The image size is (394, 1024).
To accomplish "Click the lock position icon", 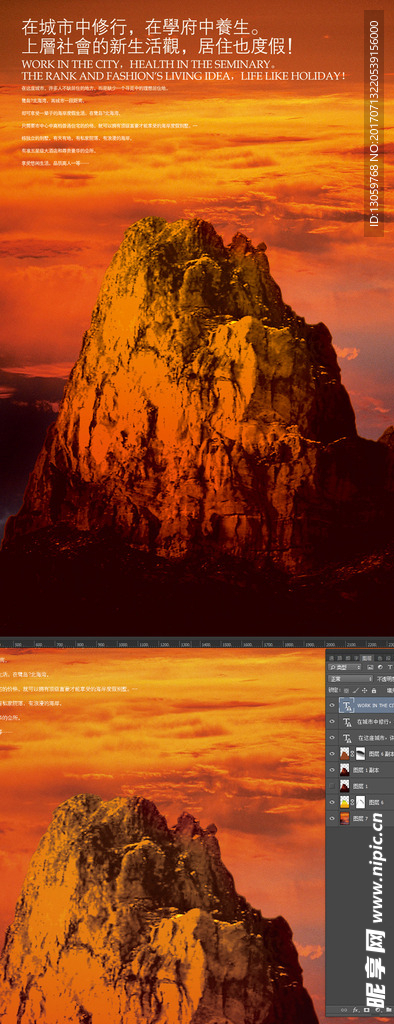I will tap(365, 690).
